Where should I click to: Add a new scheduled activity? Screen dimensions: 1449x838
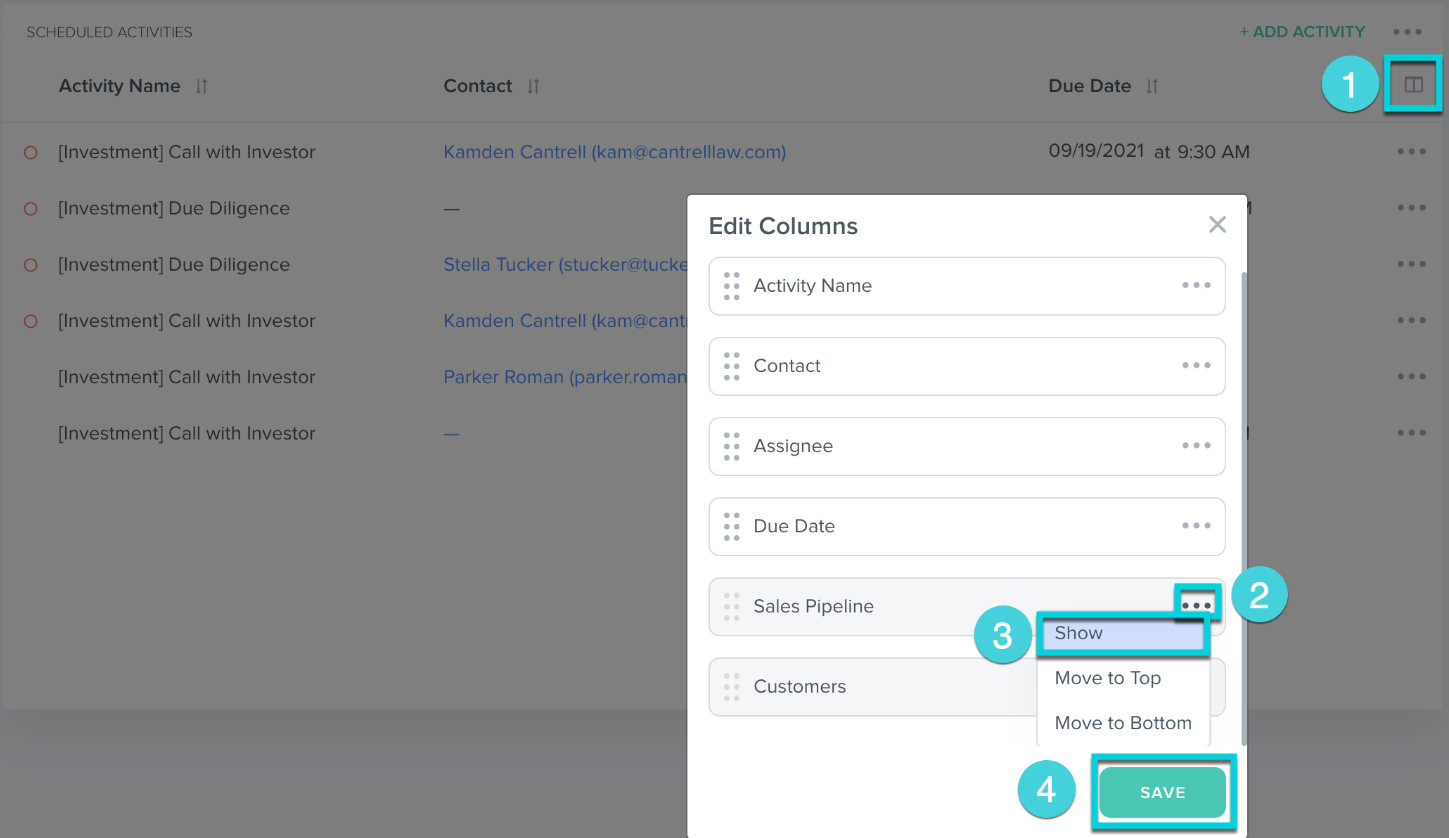[x=1302, y=32]
